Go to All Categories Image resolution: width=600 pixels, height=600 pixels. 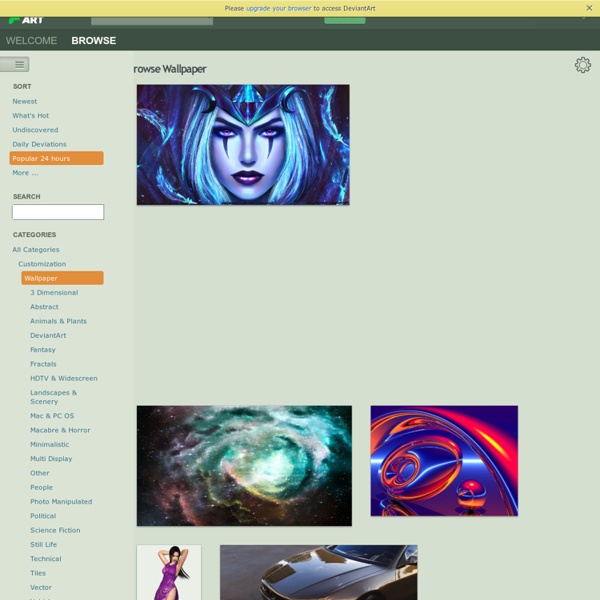36,249
